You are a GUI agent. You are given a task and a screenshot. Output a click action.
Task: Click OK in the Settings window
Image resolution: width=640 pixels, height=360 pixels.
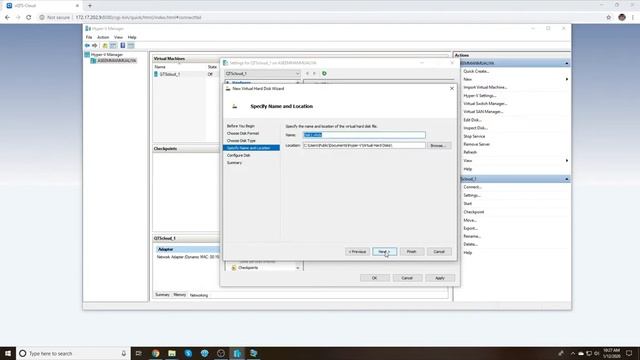374,278
